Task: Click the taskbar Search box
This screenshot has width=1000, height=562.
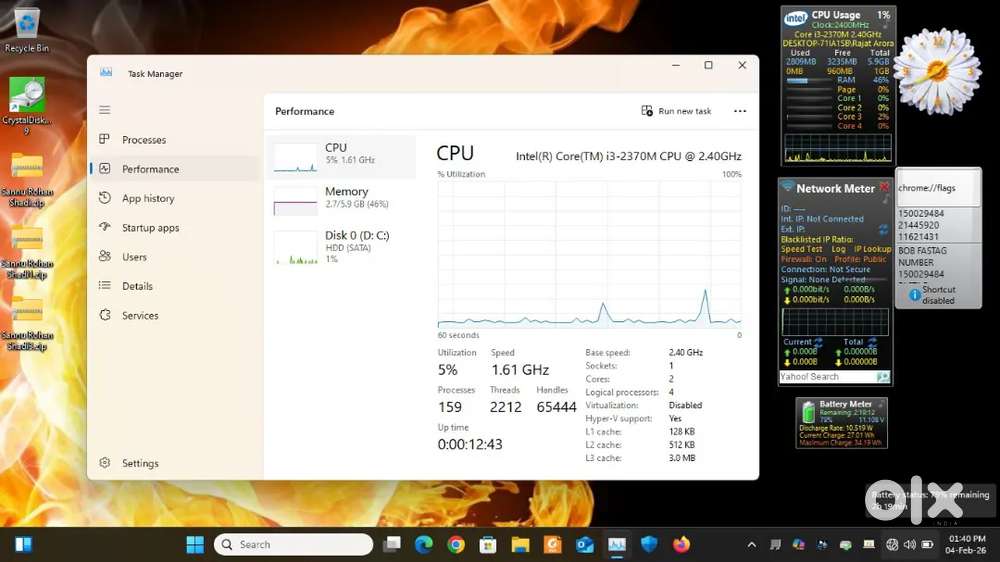Action: coord(293,544)
